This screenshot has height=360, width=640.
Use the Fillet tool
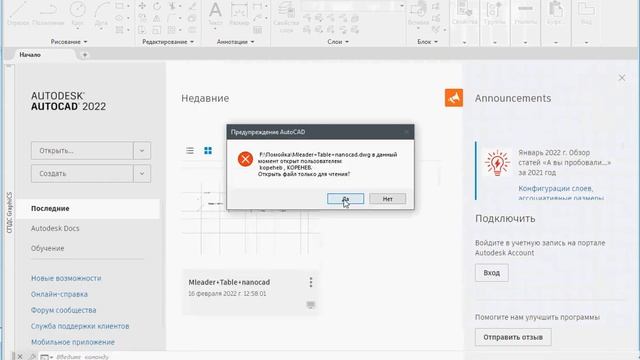[172, 18]
